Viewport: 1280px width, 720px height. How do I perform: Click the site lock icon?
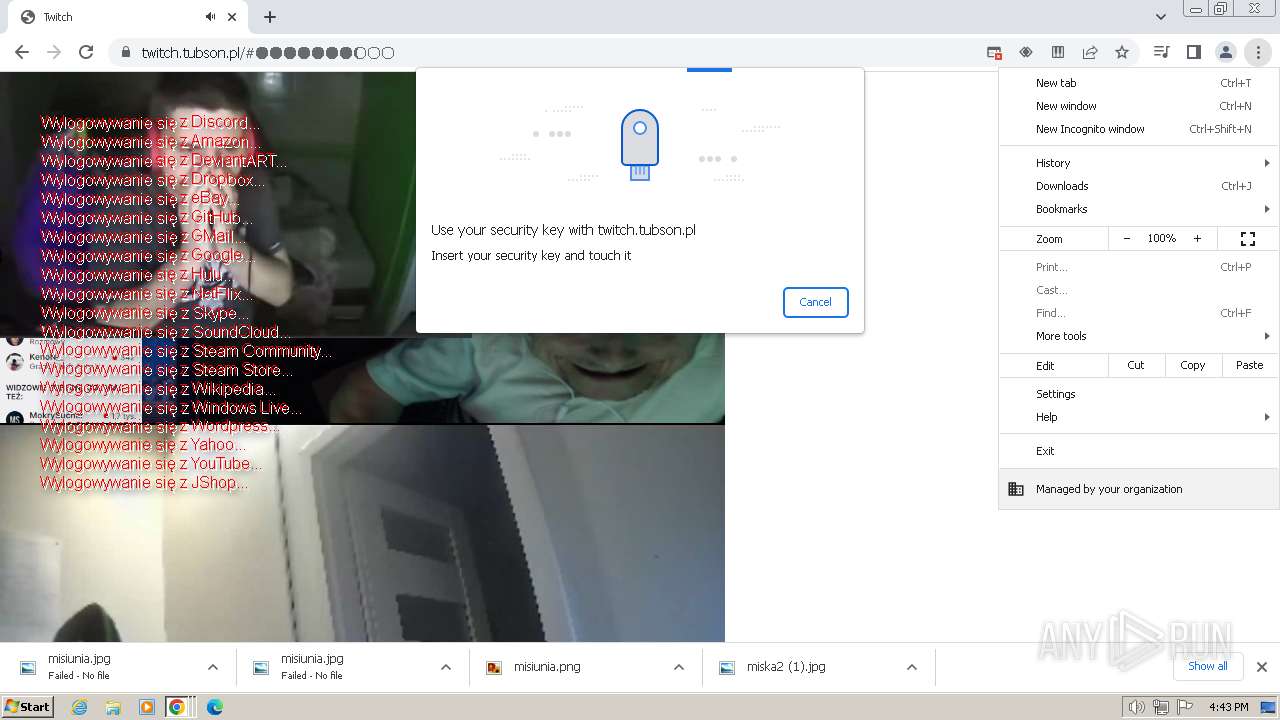(x=125, y=52)
